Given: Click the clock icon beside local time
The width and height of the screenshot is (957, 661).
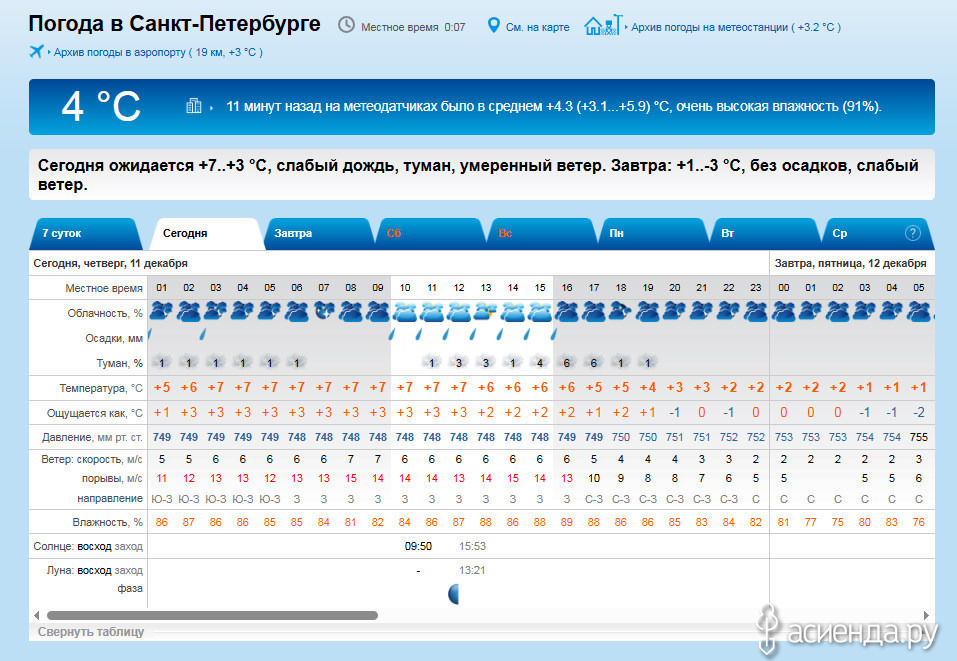Looking at the screenshot, I should pyautogui.click(x=346, y=25).
